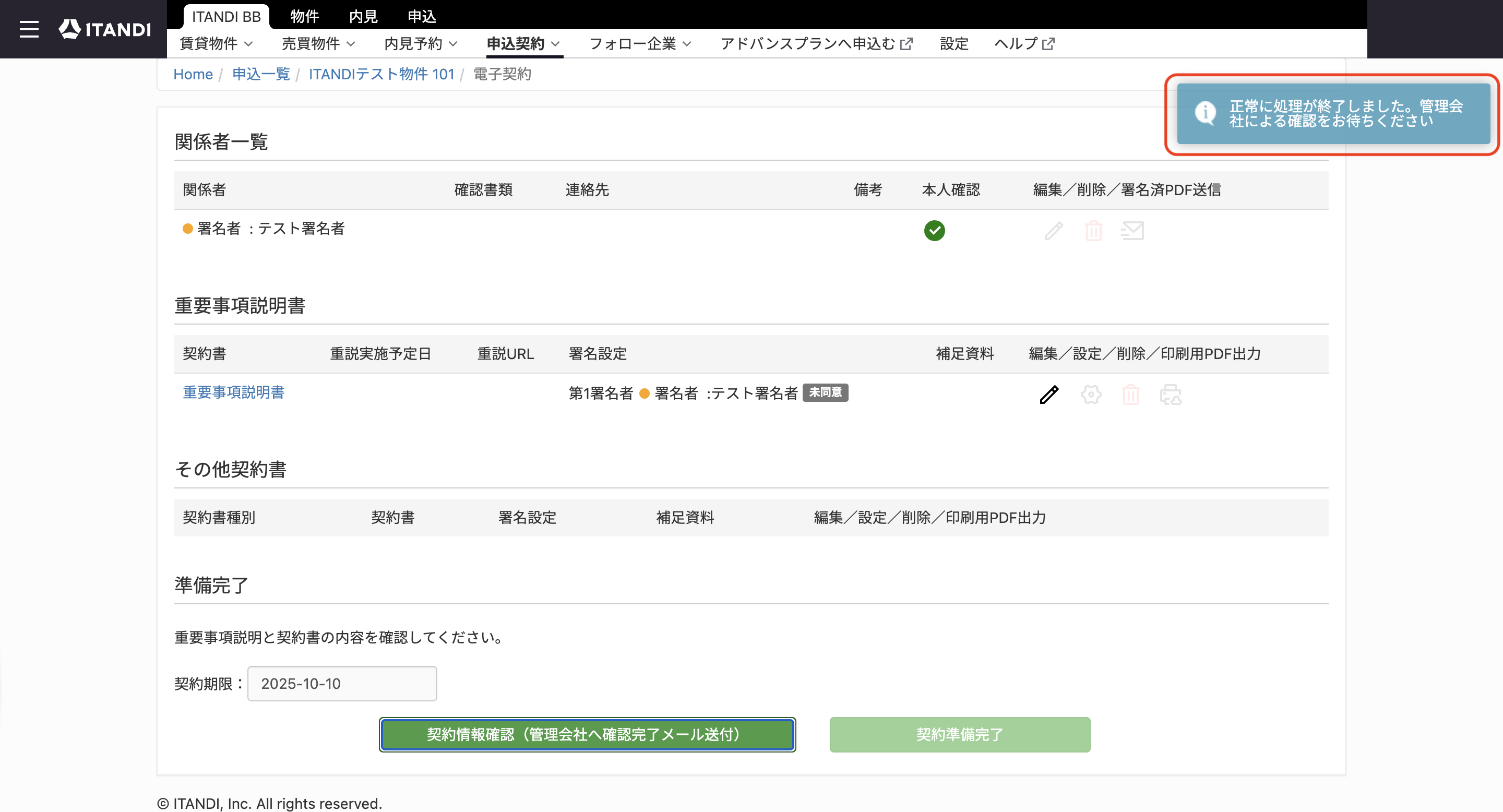This screenshot has width=1503, height=812.
Task: Switch to the 内見 tab
Action: click(364, 16)
